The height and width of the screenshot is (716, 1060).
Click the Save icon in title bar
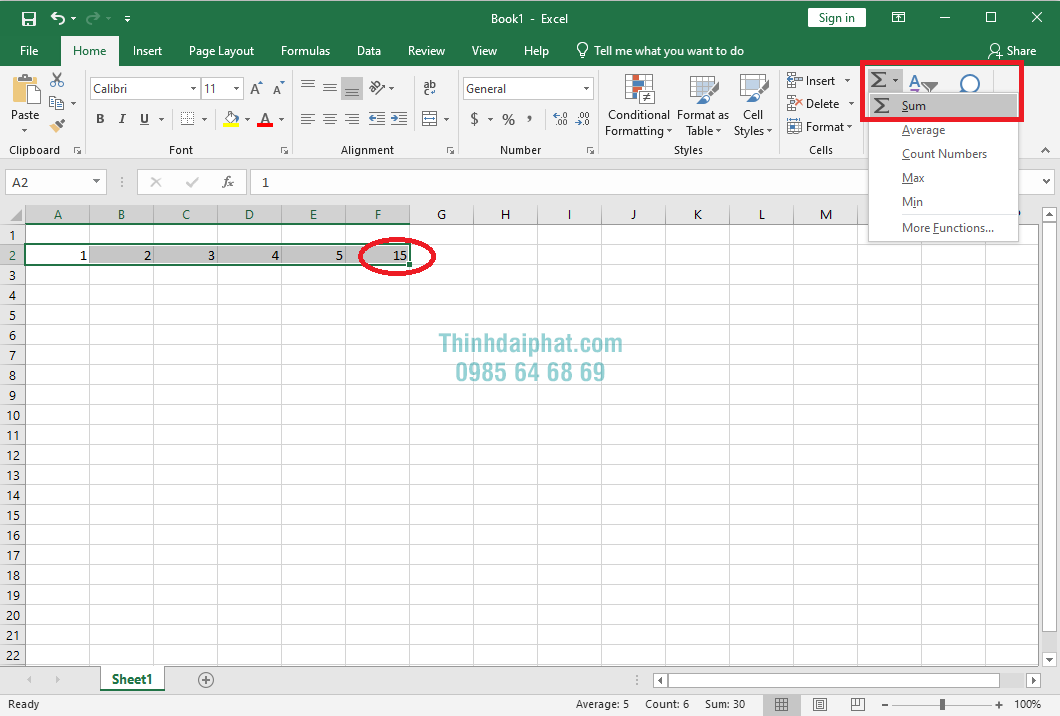tap(28, 18)
